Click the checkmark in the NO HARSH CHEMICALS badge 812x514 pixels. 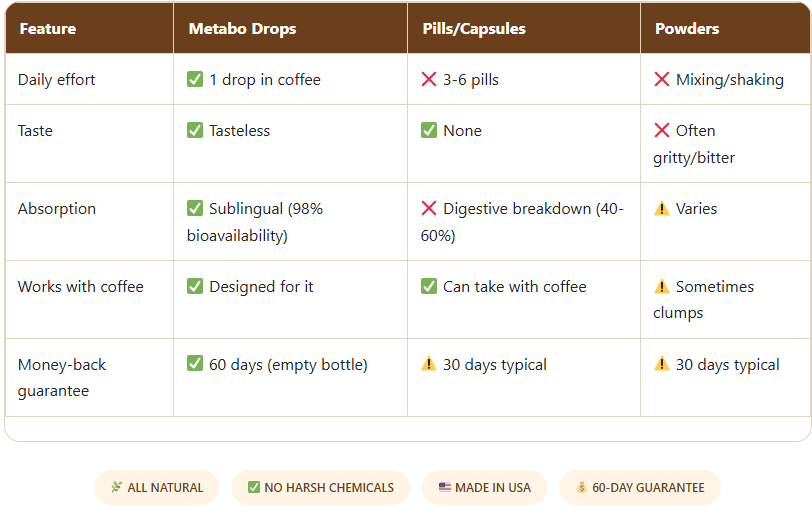click(254, 487)
